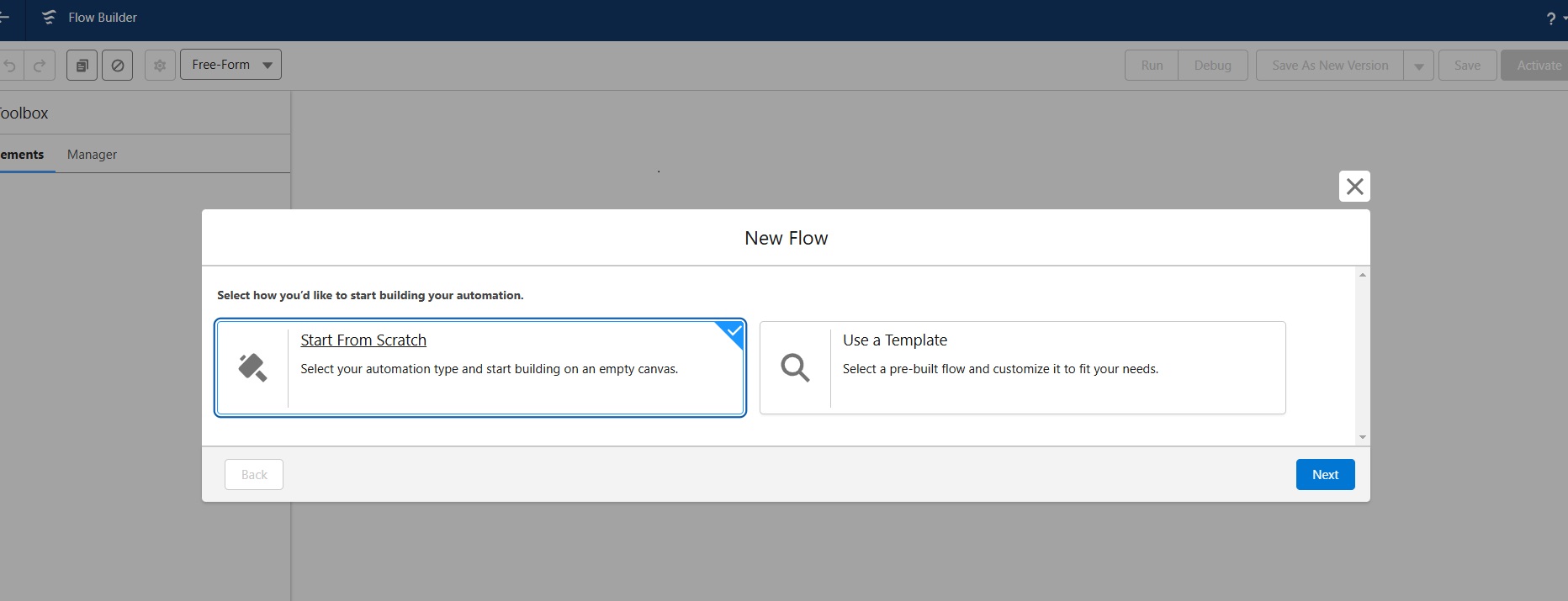Click the redo arrow icon

point(40,65)
